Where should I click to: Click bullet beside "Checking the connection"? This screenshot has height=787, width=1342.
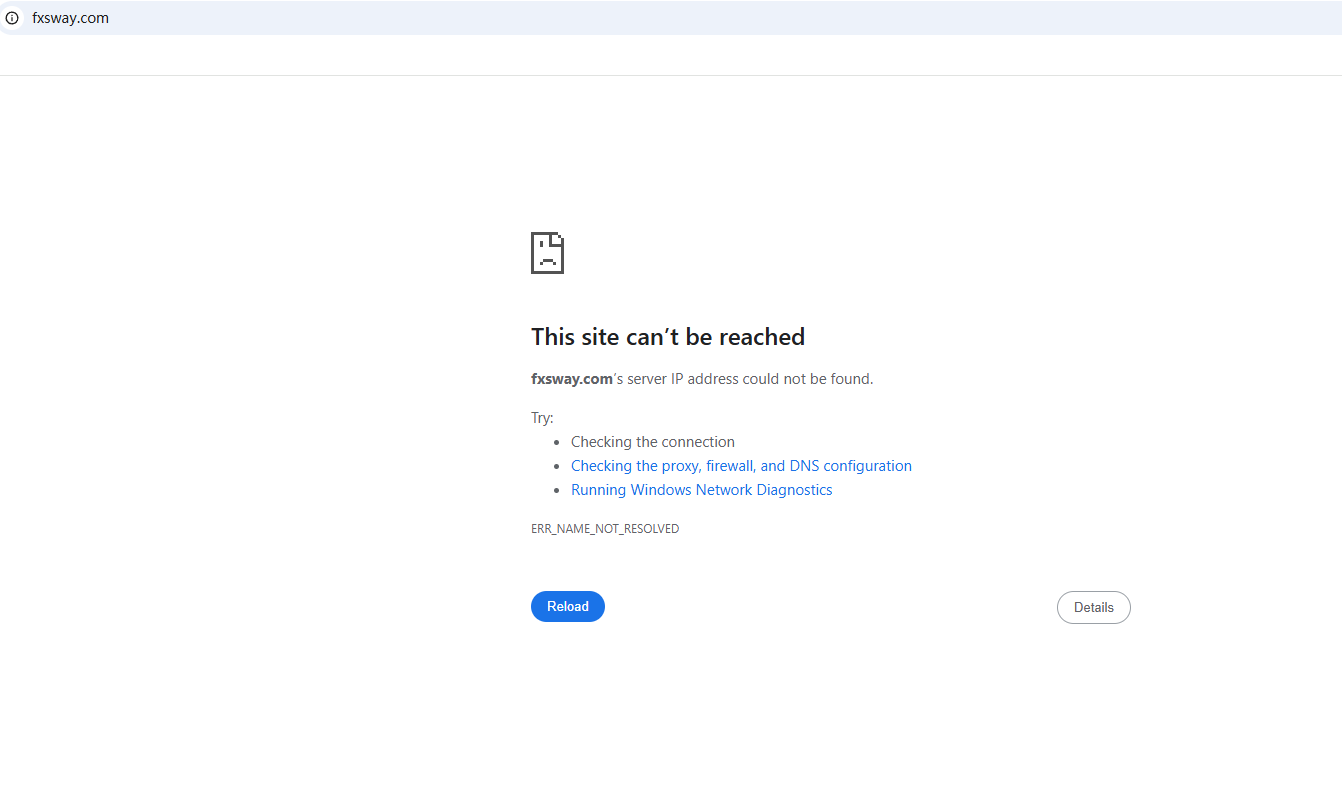(557, 443)
